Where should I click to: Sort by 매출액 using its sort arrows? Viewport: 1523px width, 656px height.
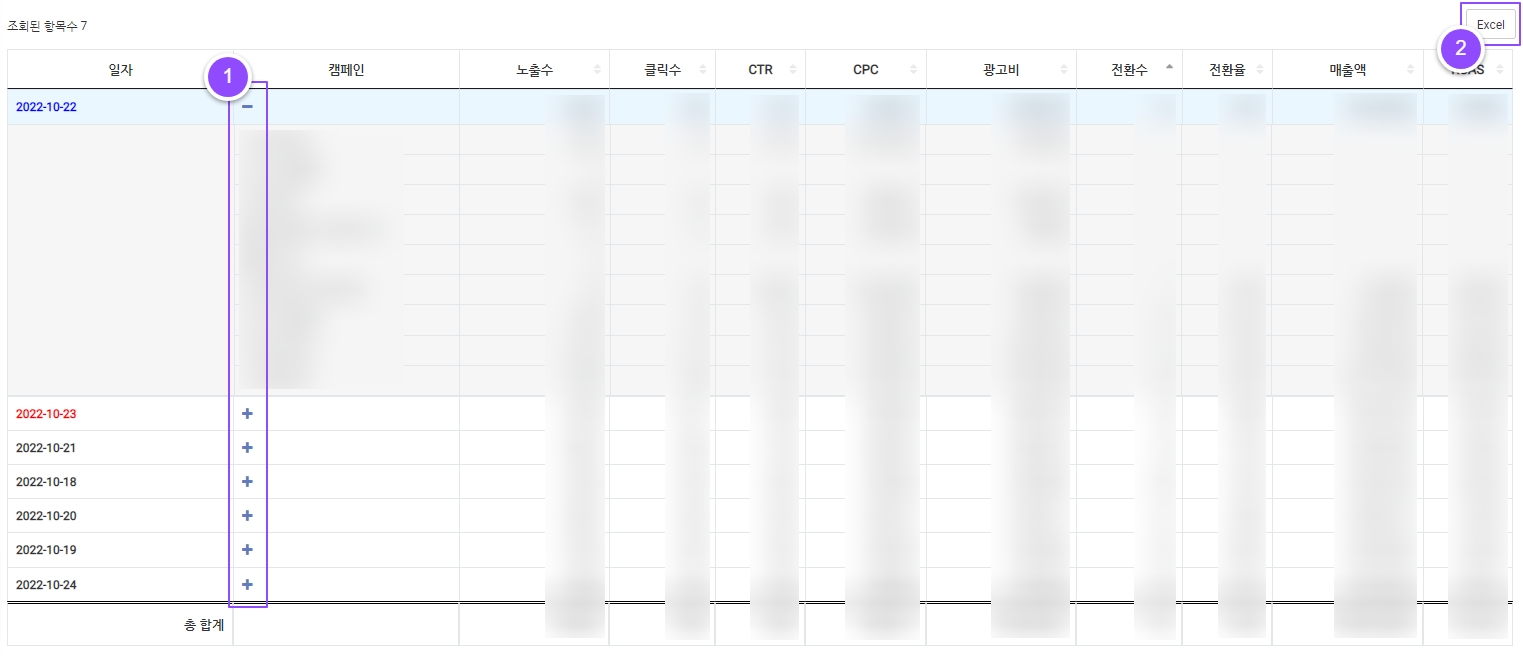coord(1411,70)
